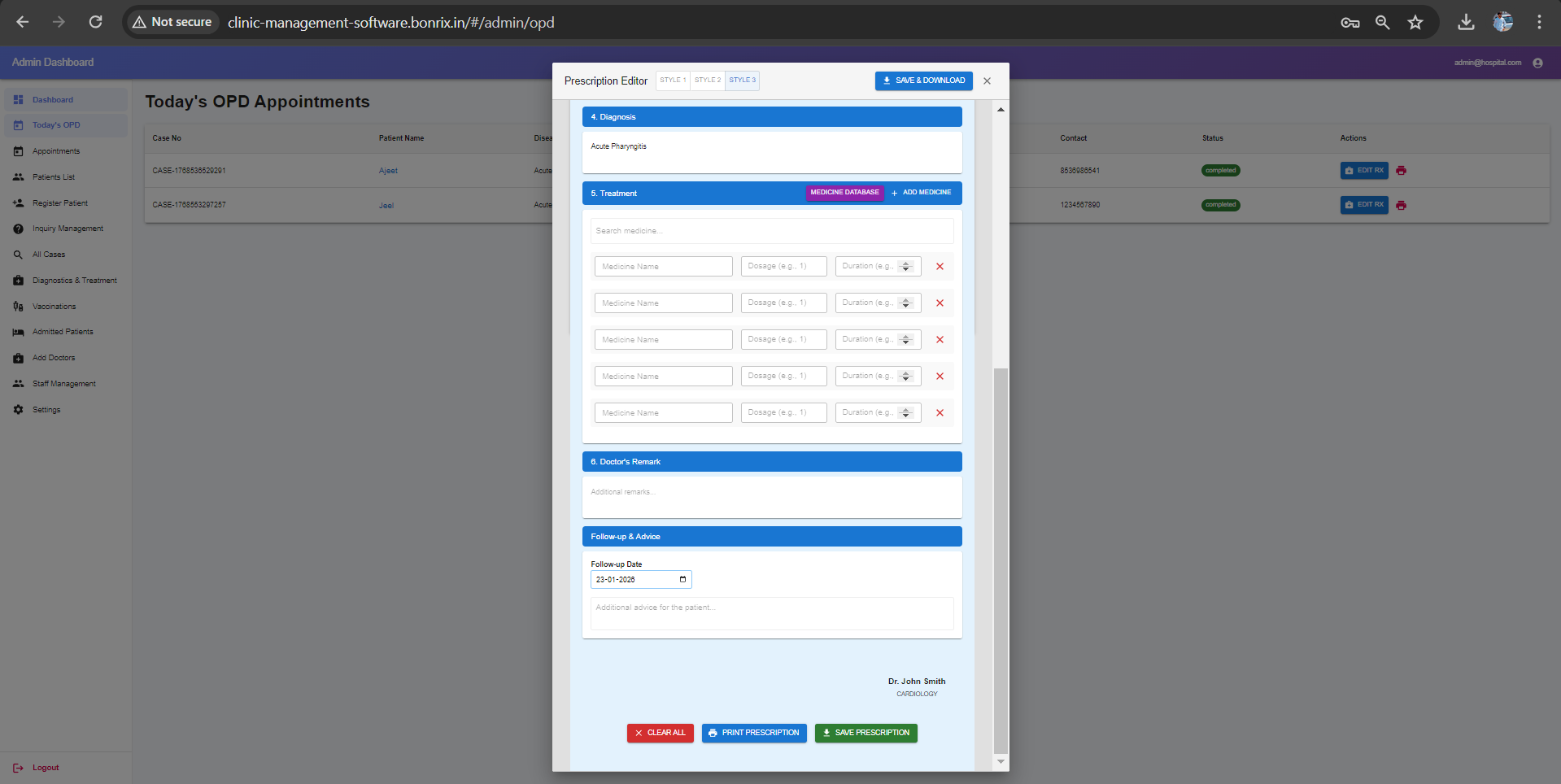Open Follow-up Date calendar picker

tap(682, 579)
